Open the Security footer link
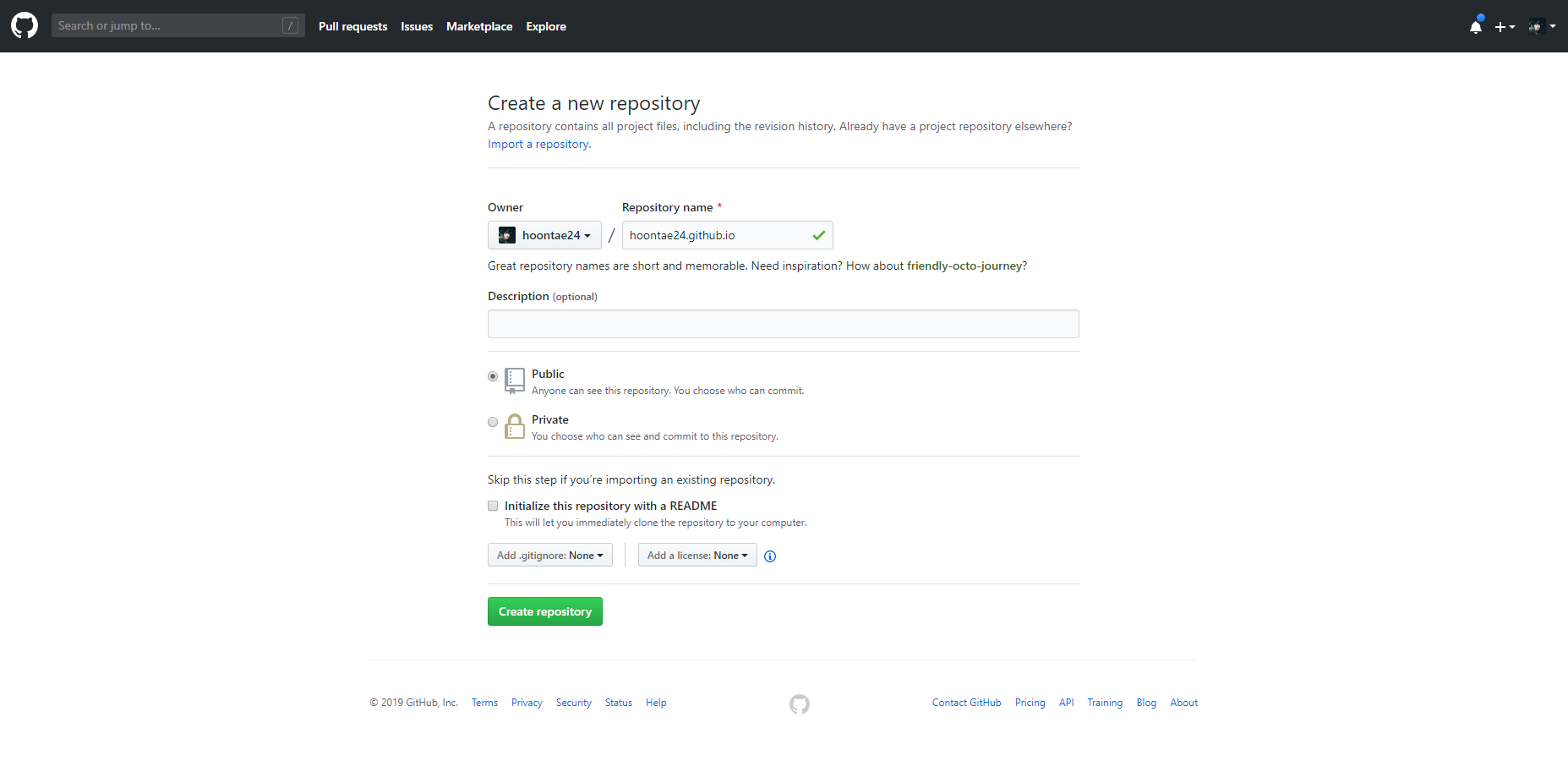This screenshot has width=1568, height=772. point(574,703)
